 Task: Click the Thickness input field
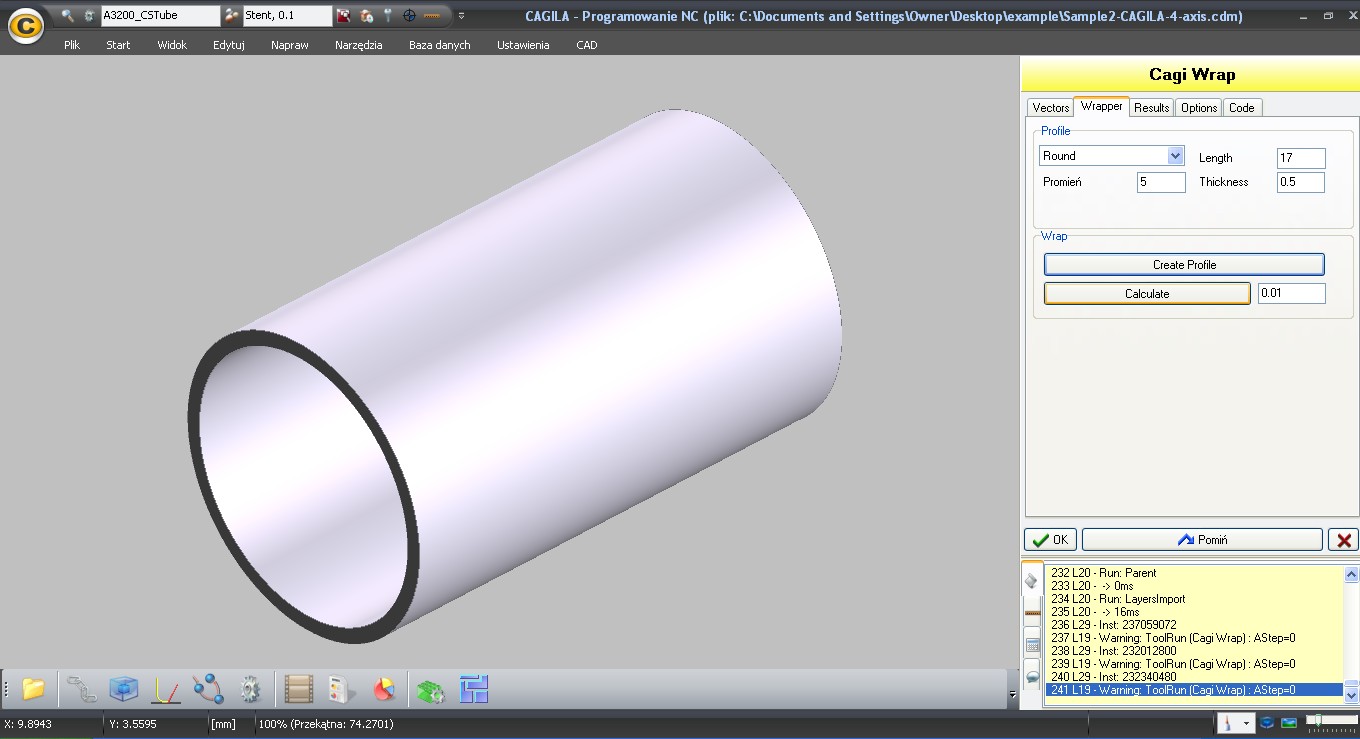pos(1301,182)
